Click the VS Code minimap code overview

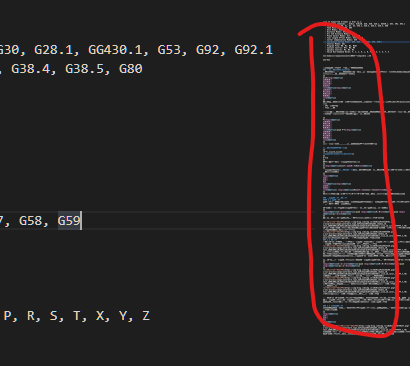366,178
